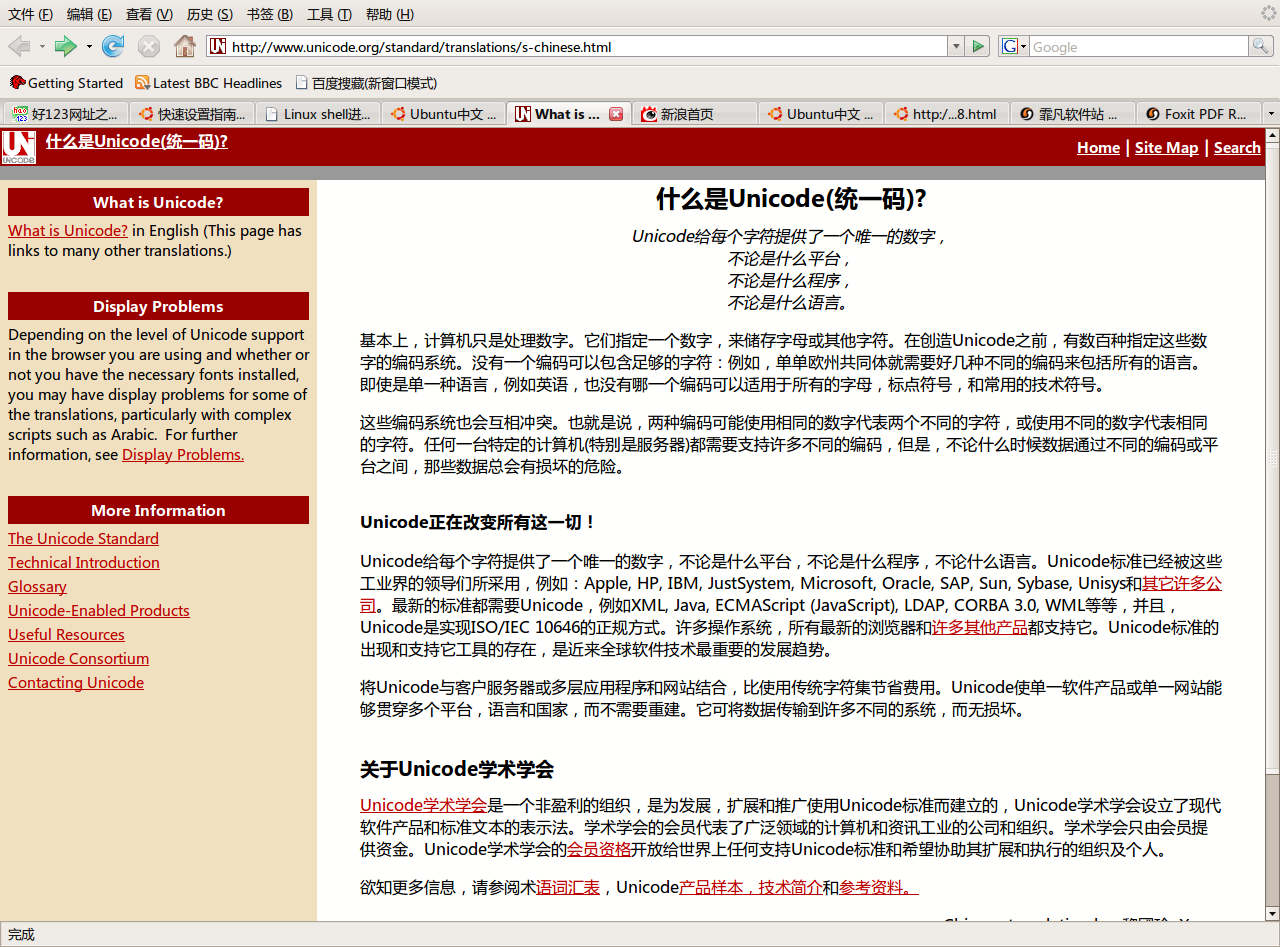
Task: Open the 帮助 menu
Action: pos(390,14)
